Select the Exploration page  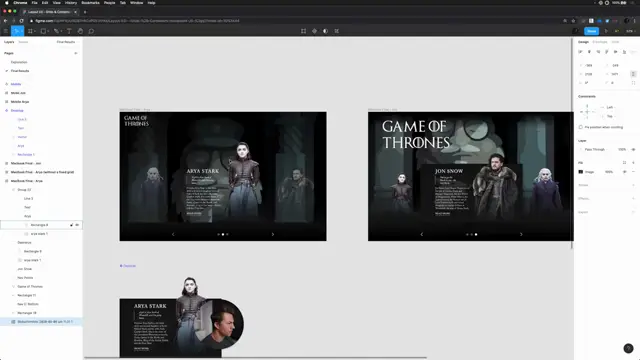pos(19,62)
